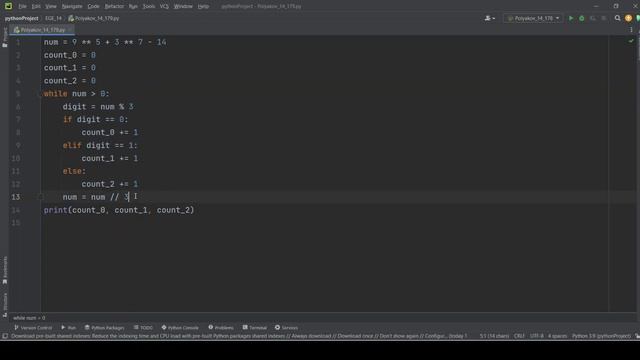Click the 'elif digit == 1:' code line
This screenshot has width=640, height=360.
coord(100,145)
